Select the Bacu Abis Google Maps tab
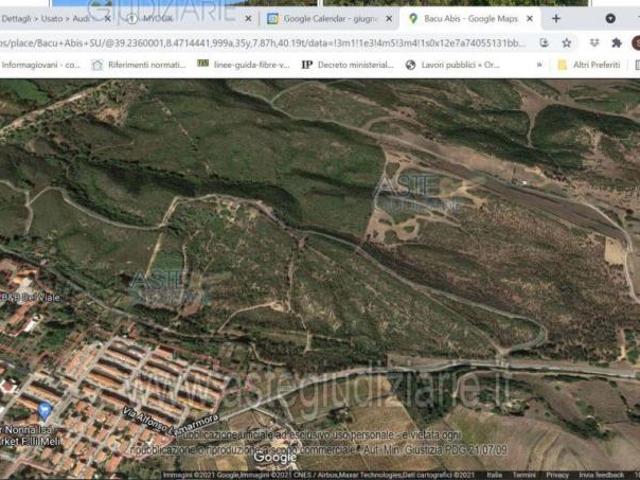640x480 pixels. click(470, 19)
